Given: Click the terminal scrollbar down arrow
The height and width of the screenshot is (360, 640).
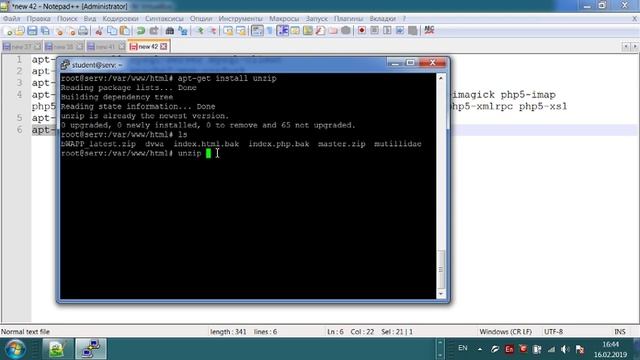Looking at the screenshot, I should 441,294.
